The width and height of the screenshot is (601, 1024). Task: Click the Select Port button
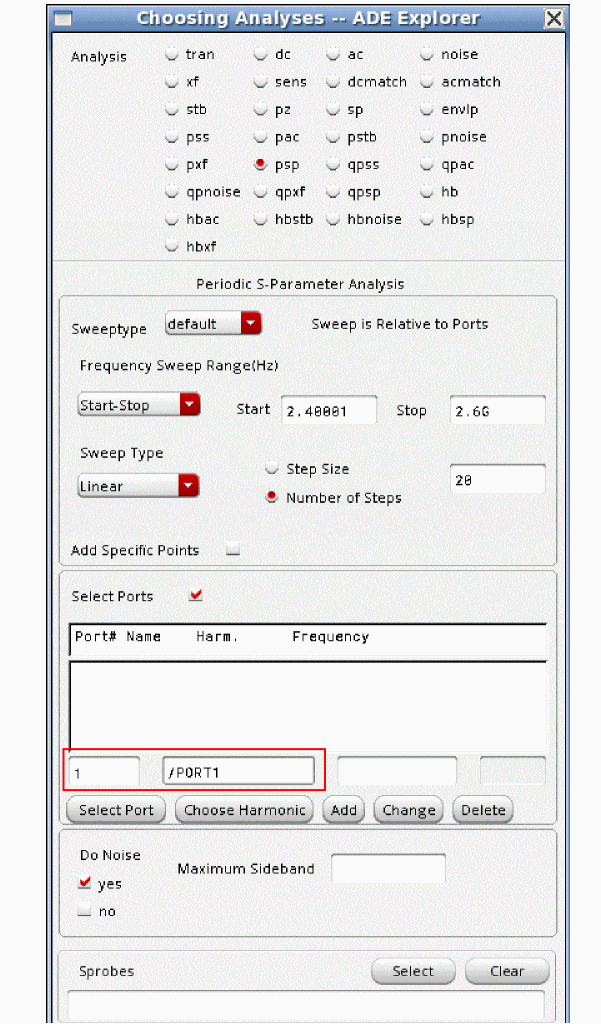click(116, 810)
